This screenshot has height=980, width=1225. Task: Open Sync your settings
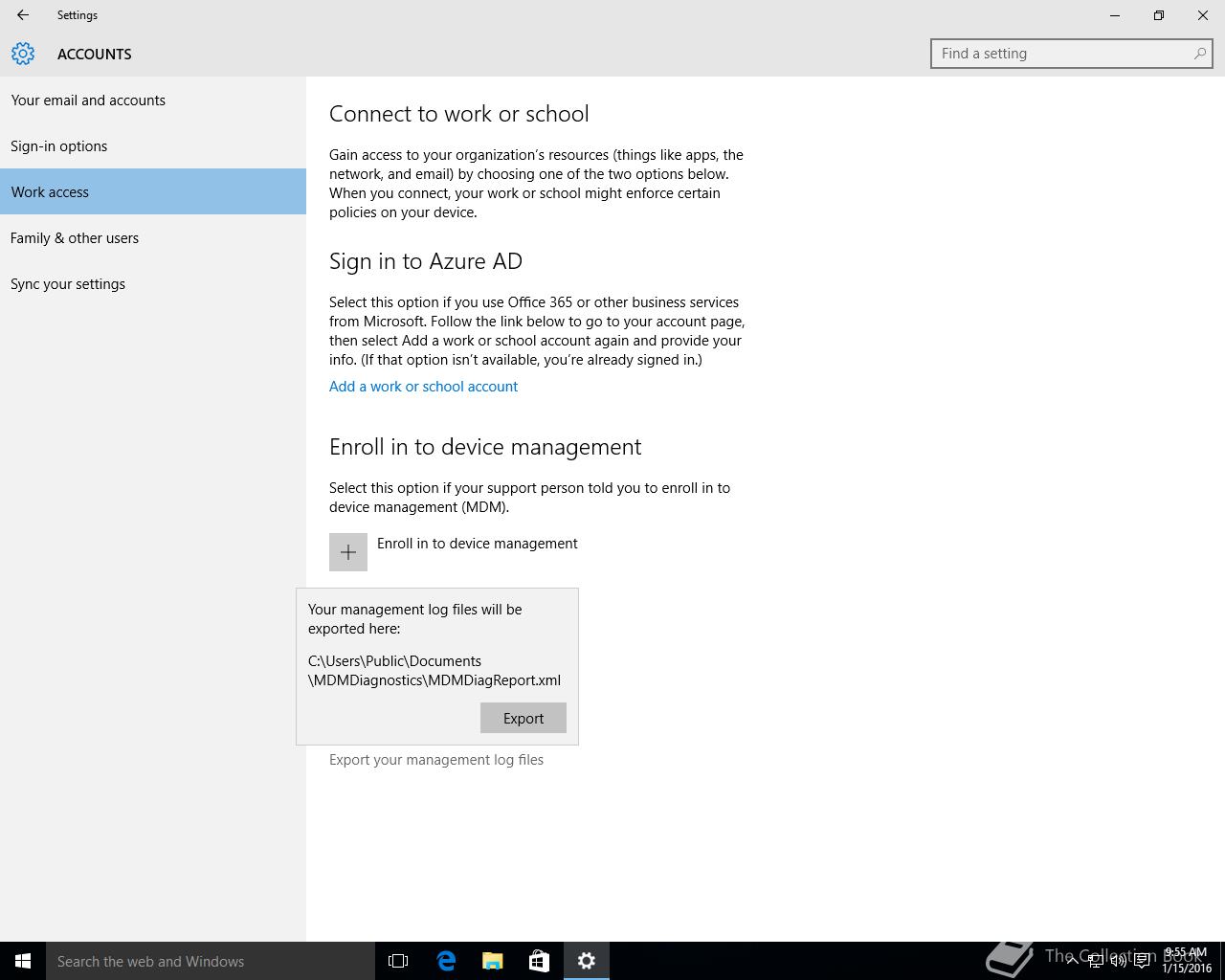153,283
